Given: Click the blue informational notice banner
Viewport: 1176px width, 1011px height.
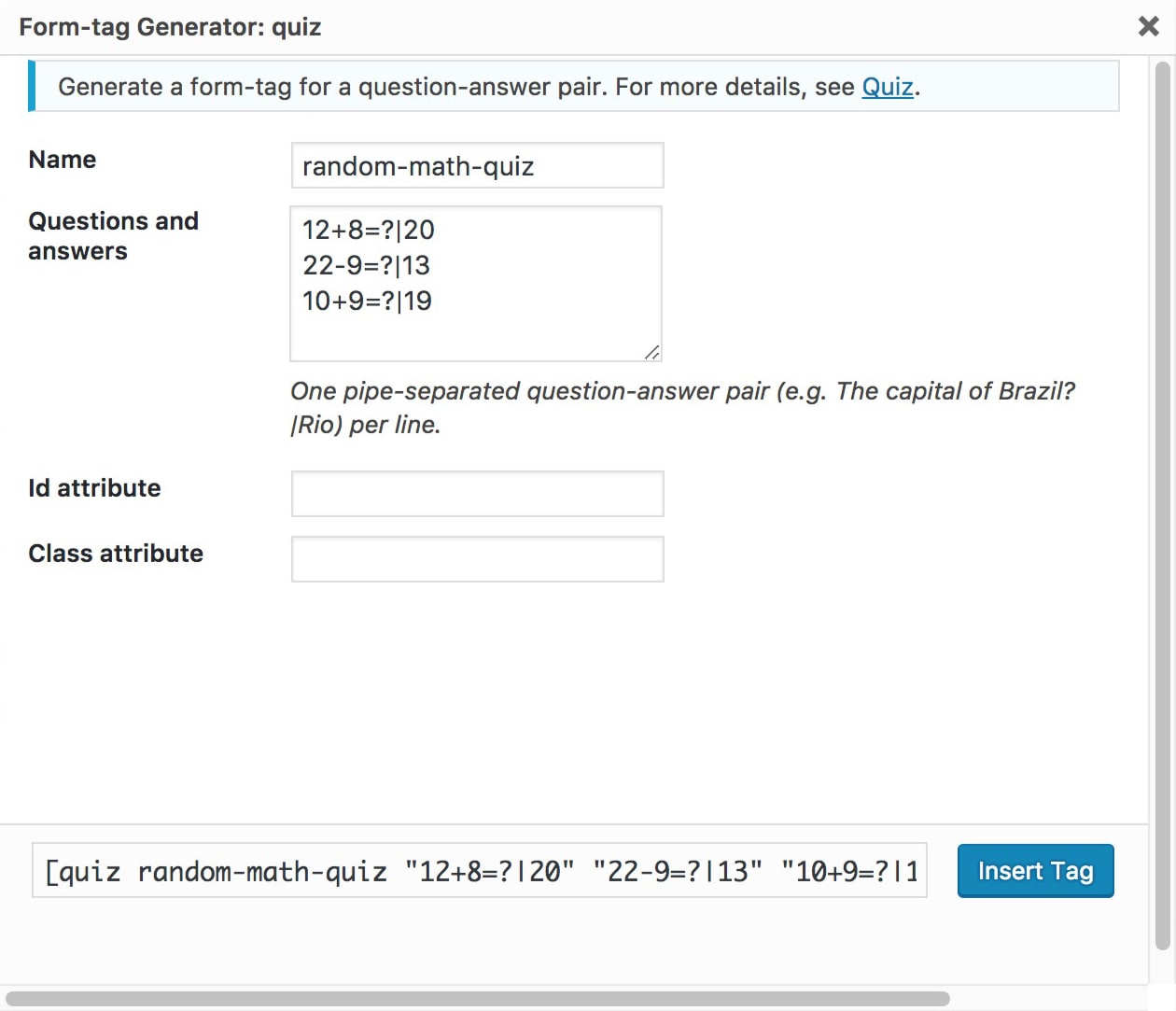Looking at the screenshot, I should click(x=574, y=86).
